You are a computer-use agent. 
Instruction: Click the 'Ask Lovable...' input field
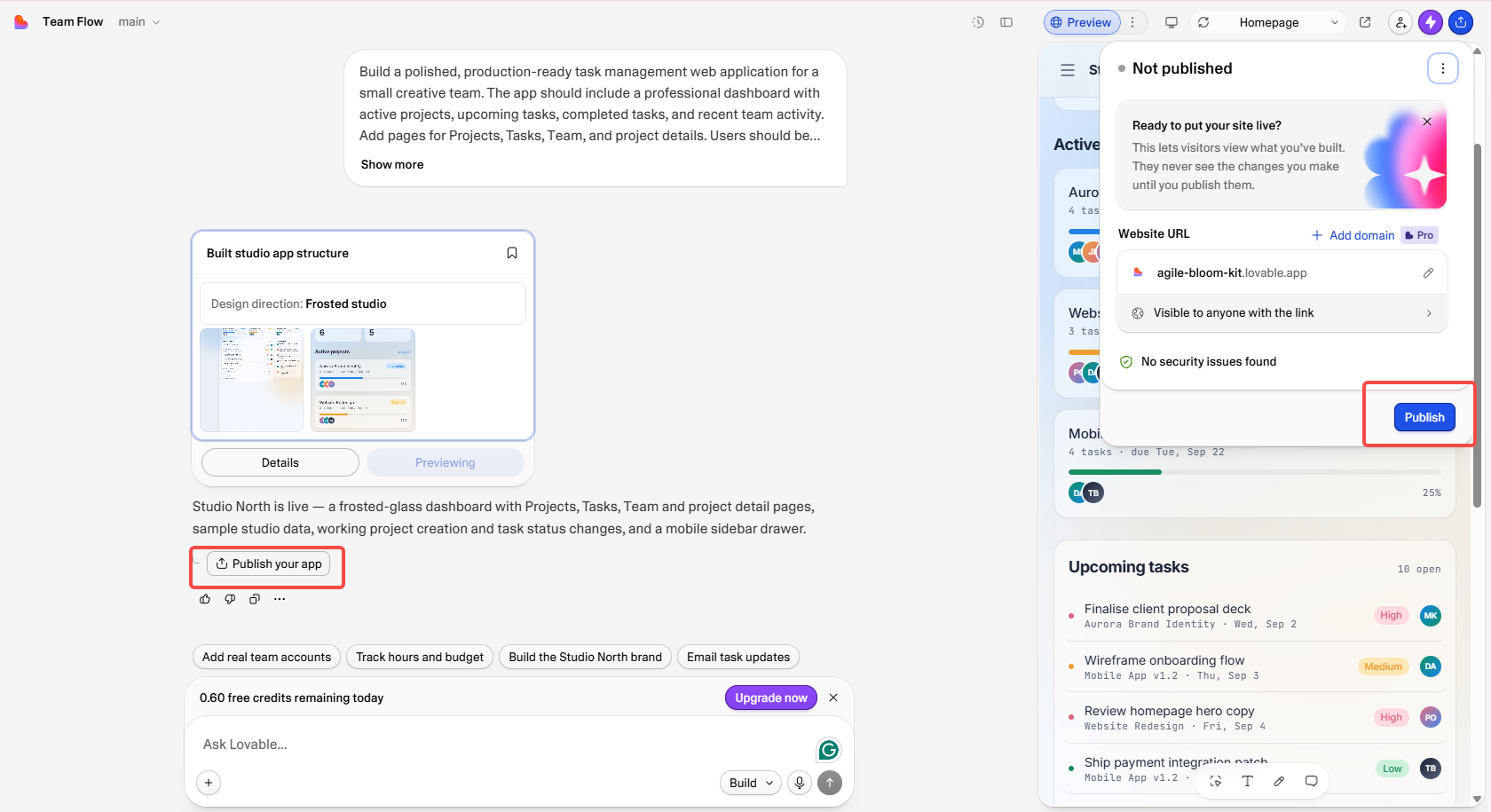pos(506,745)
